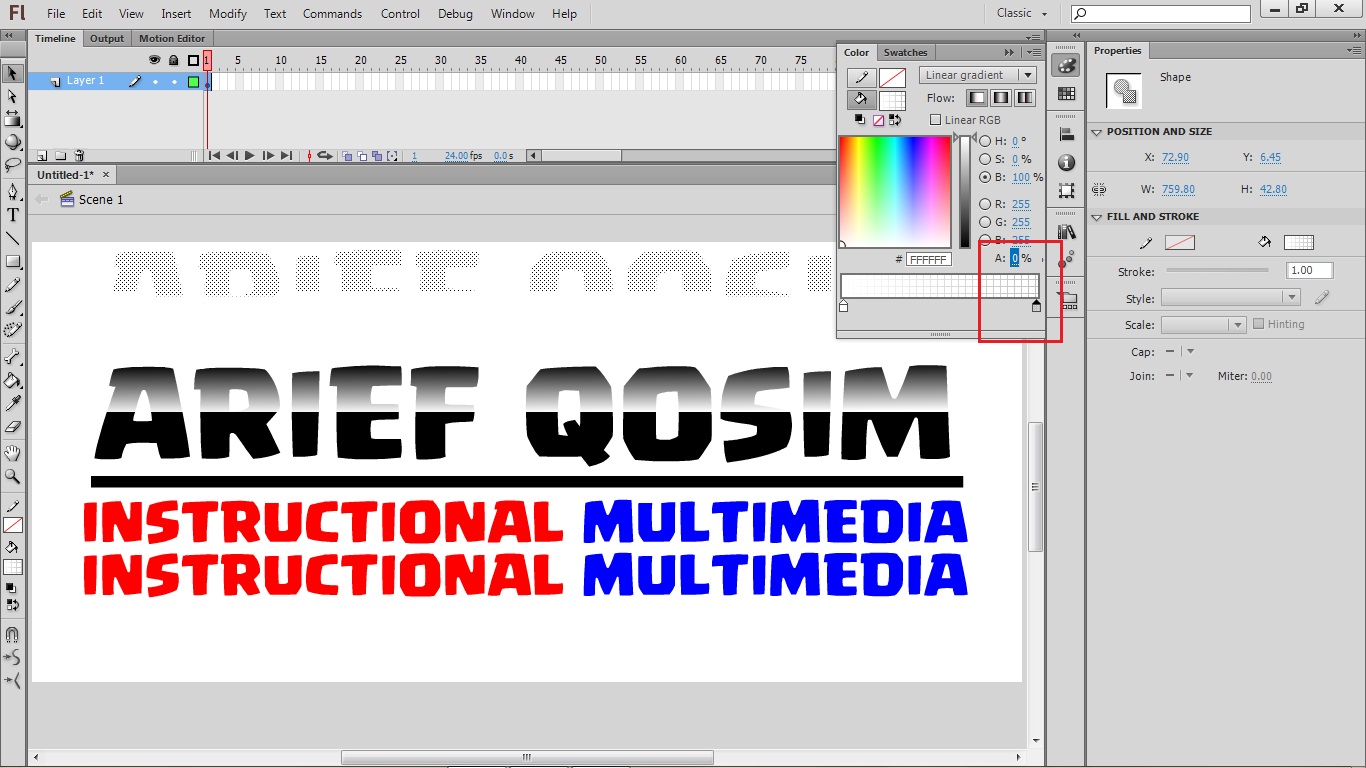Select the Text tool
Viewport: 1366px width, 768px height.
(x=13, y=214)
